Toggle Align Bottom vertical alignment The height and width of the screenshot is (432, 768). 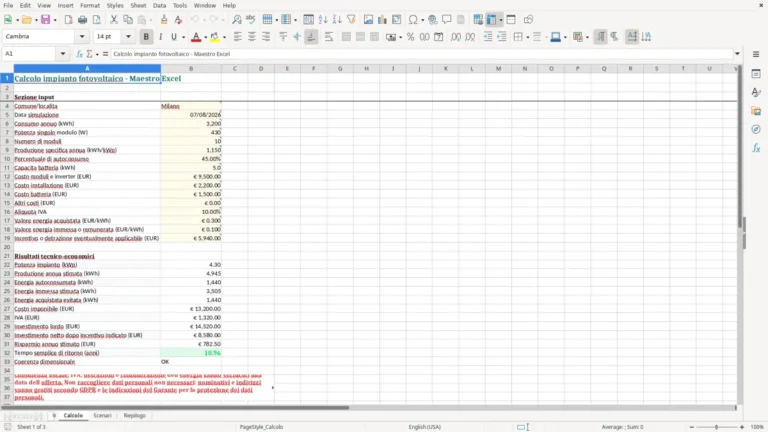tap(311, 37)
